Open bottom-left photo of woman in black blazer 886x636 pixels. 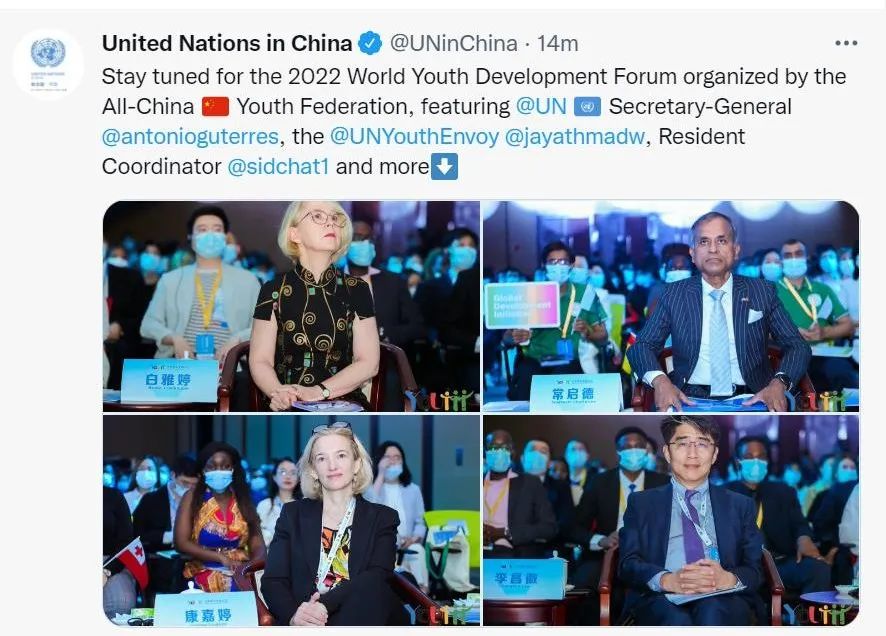point(291,520)
